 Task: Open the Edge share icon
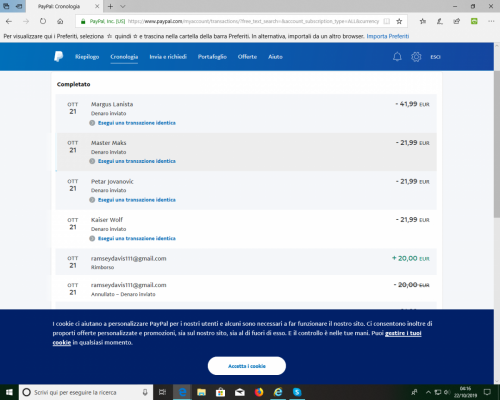[x=457, y=21]
